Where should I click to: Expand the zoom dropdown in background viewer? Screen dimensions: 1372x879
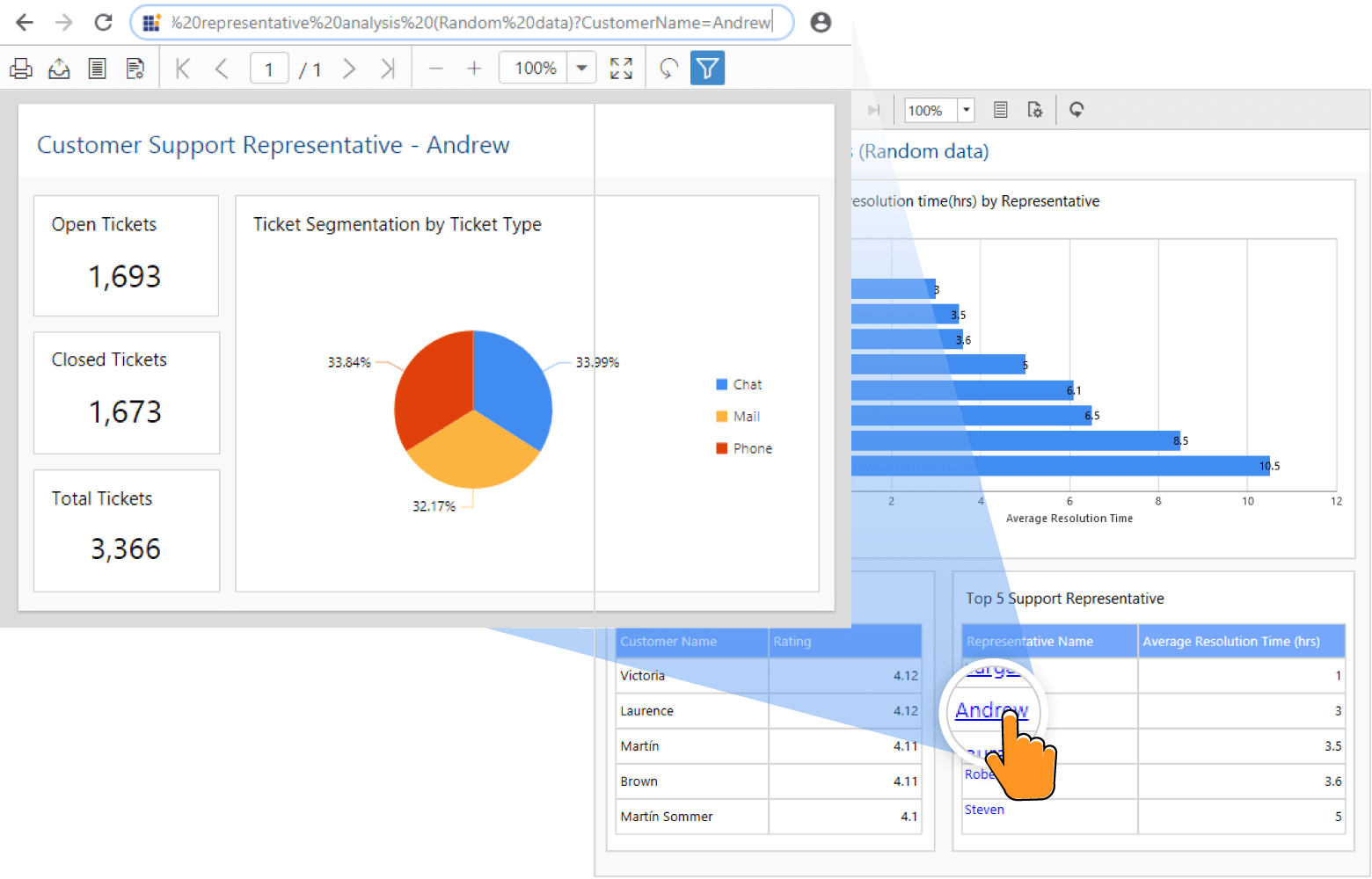pyautogui.click(x=966, y=110)
